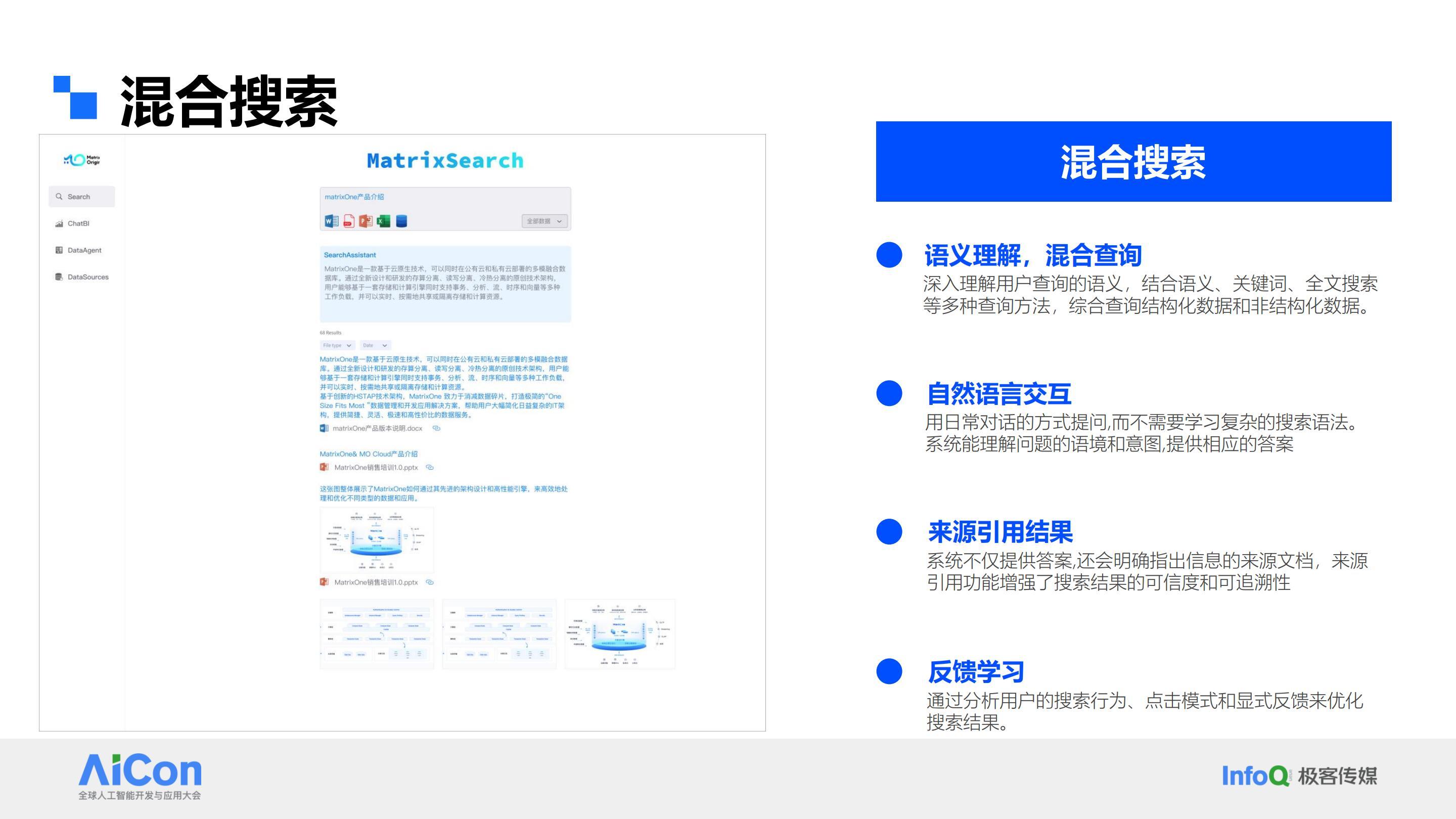The image size is (1456, 819).
Task: Select the Excel file filter icon
Action: 383,221
